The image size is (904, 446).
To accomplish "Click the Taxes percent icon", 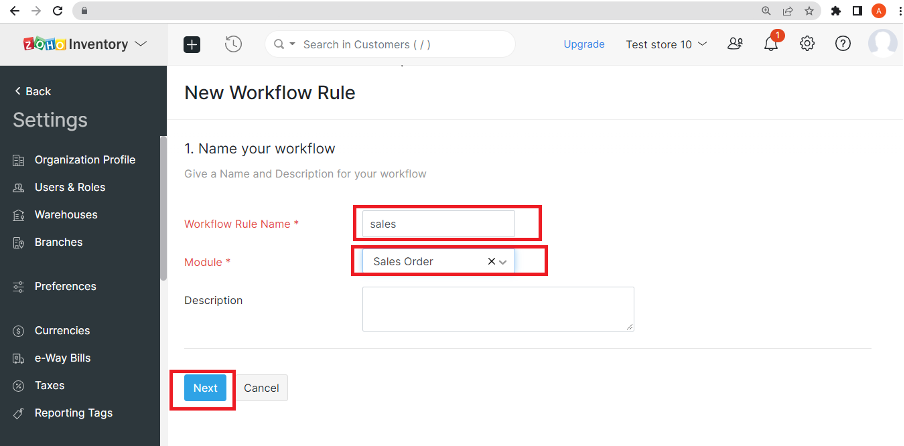I will pos(18,385).
